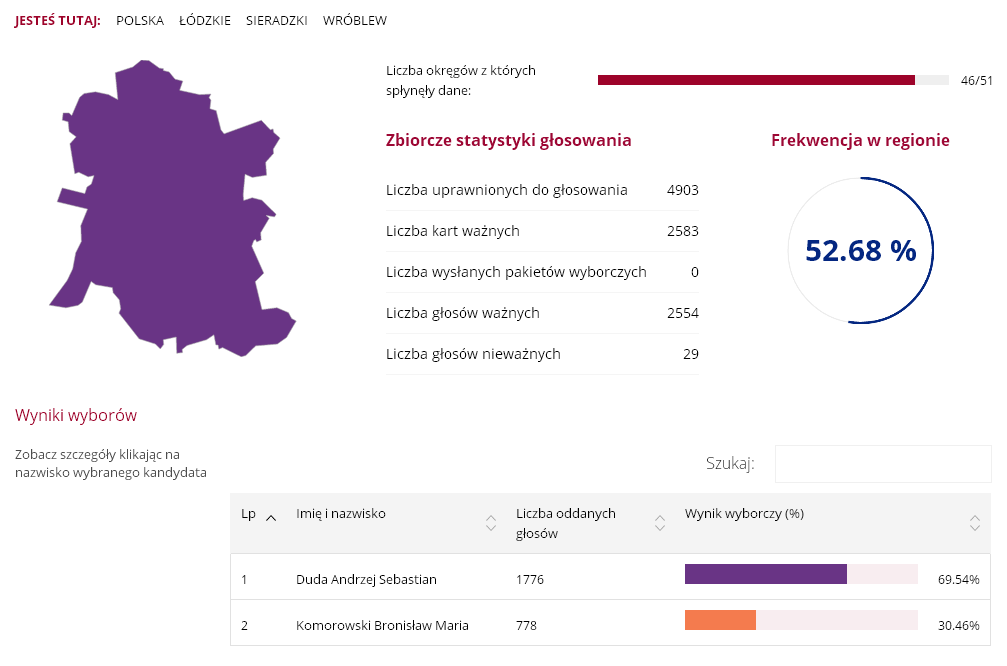Viewport: 1007px width, 666px height.
Task: Click Komorowski's orange result bar
Action: (x=720, y=620)
